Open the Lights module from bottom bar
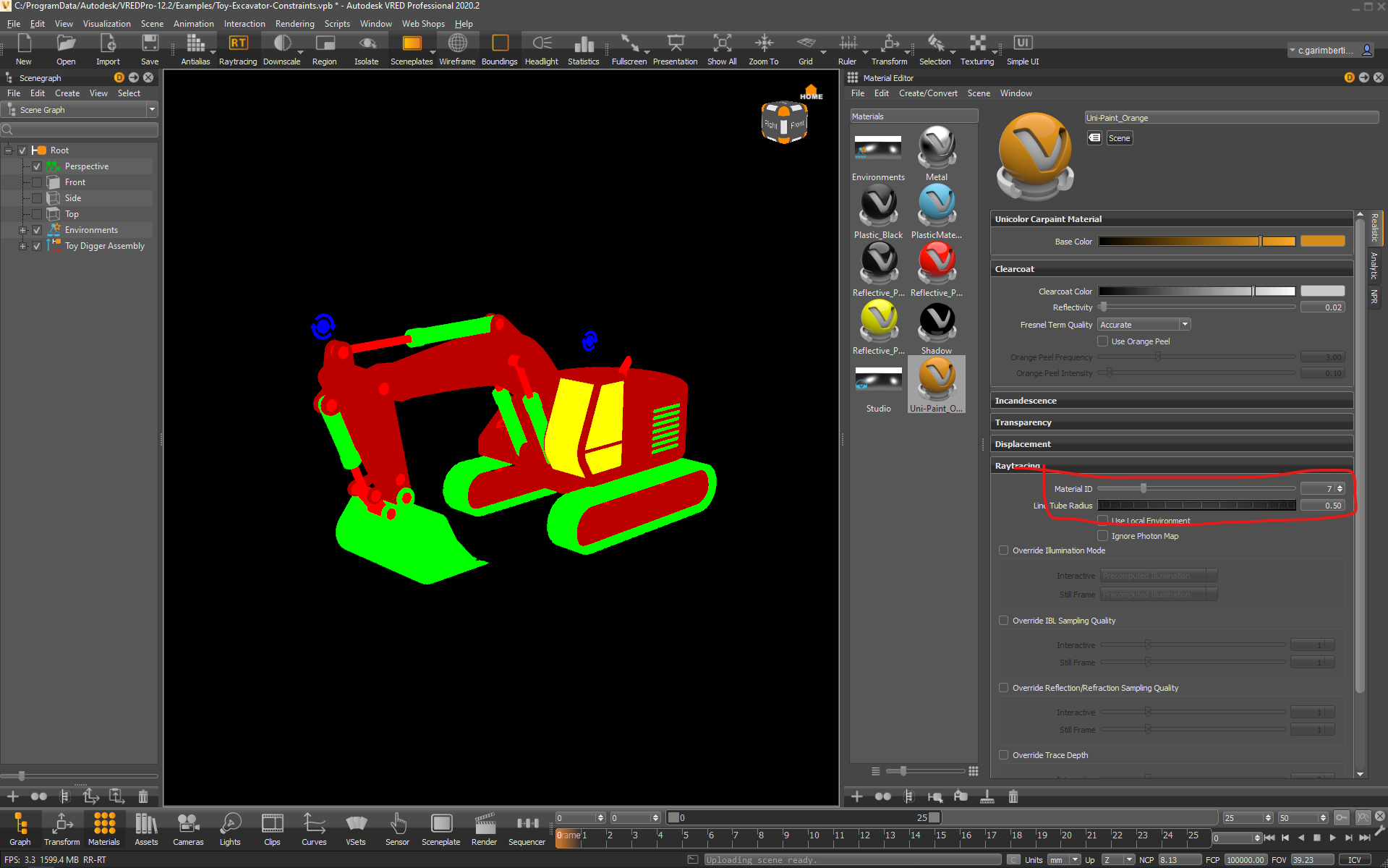This screenshot has height=868, width=1388. coord(230,828)
